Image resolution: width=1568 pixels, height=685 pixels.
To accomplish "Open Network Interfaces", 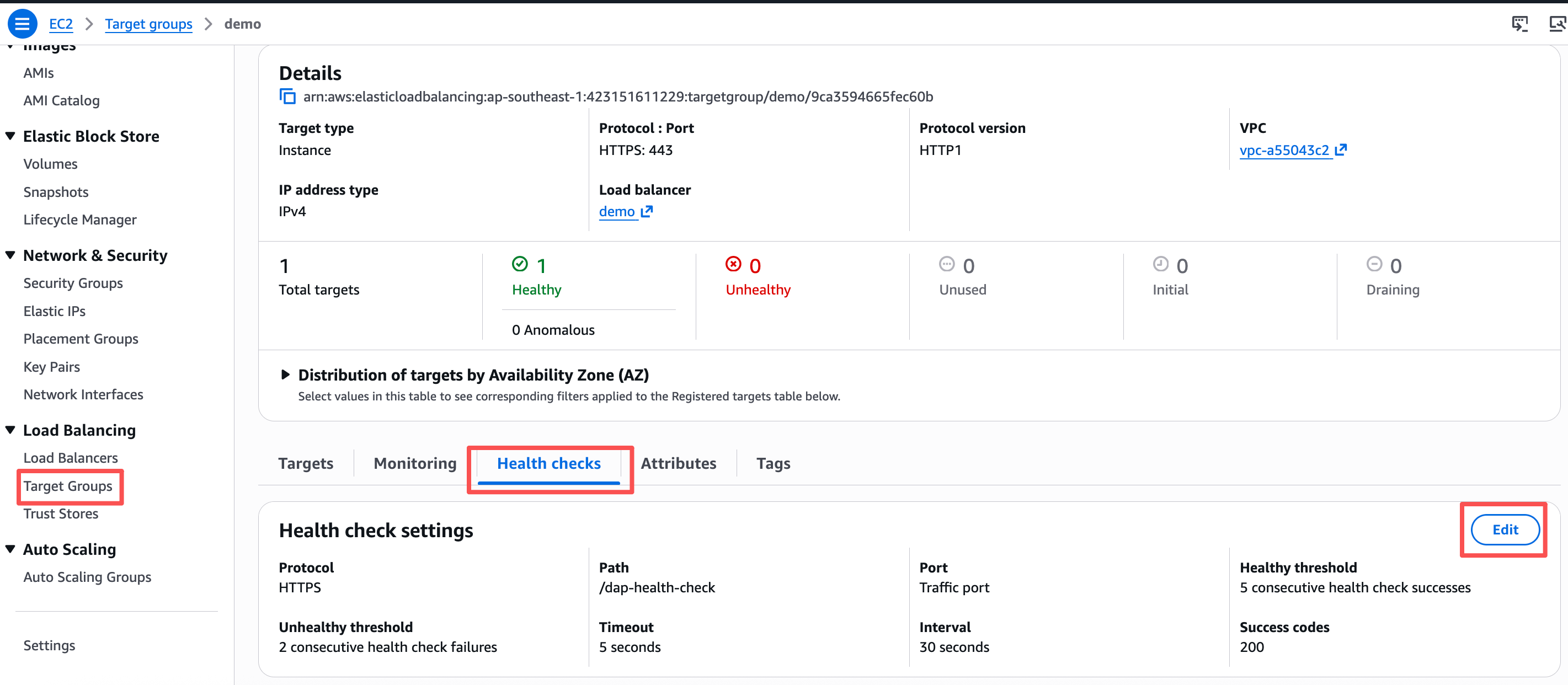I will 83,394.
